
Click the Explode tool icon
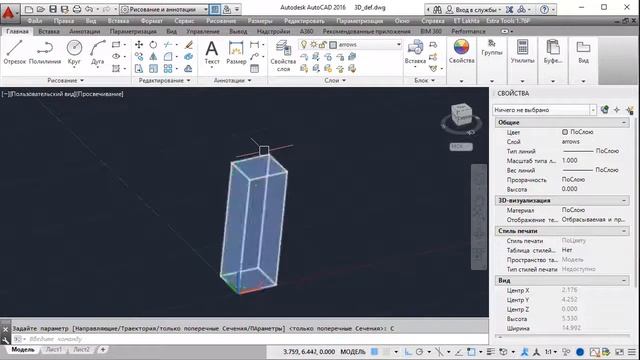[188, 56]
